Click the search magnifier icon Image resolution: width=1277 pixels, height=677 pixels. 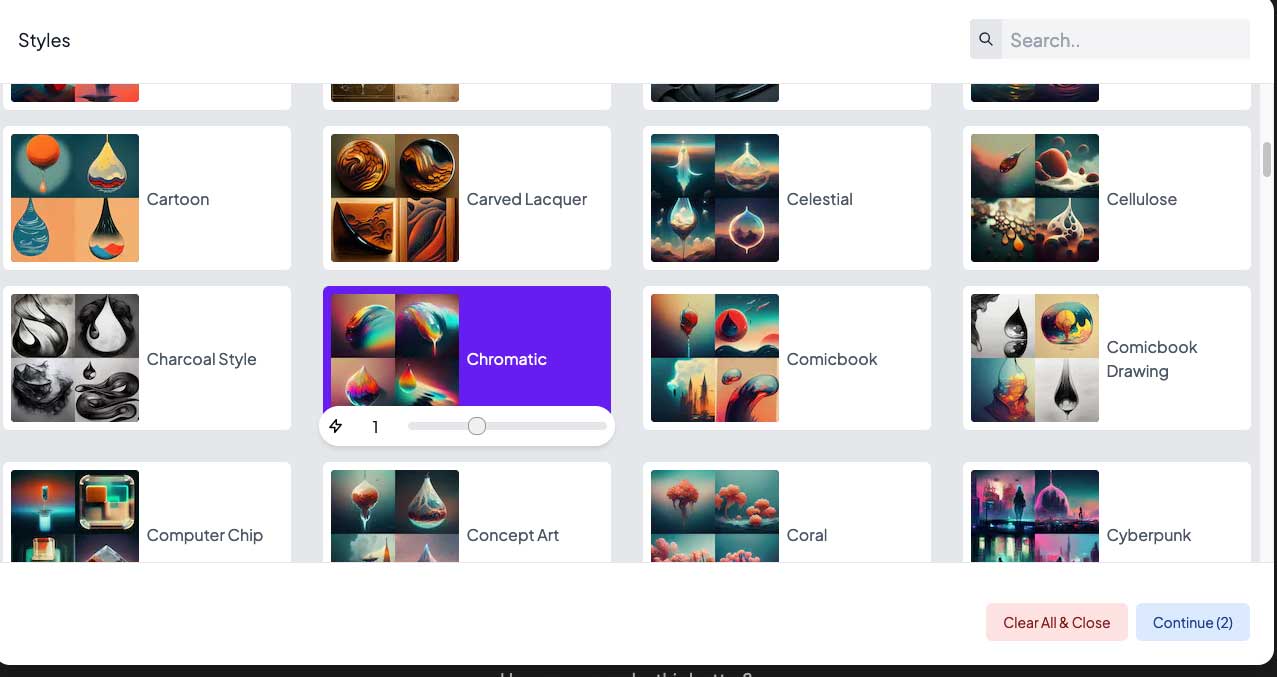click(x=986, y=40)
